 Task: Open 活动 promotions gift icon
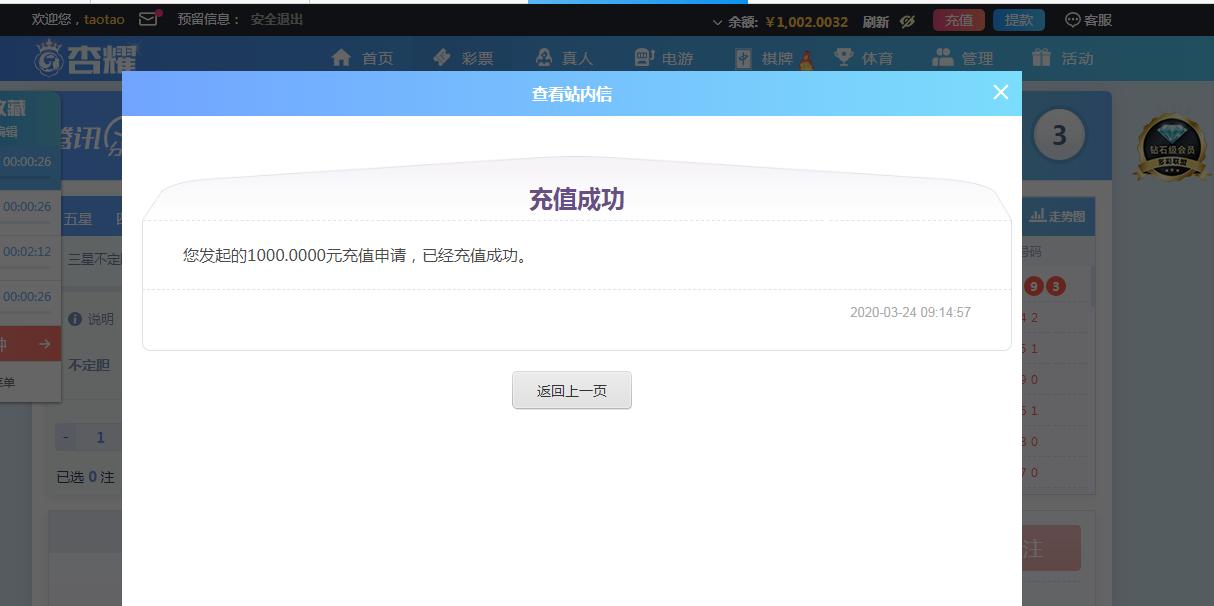[1041, 58]
